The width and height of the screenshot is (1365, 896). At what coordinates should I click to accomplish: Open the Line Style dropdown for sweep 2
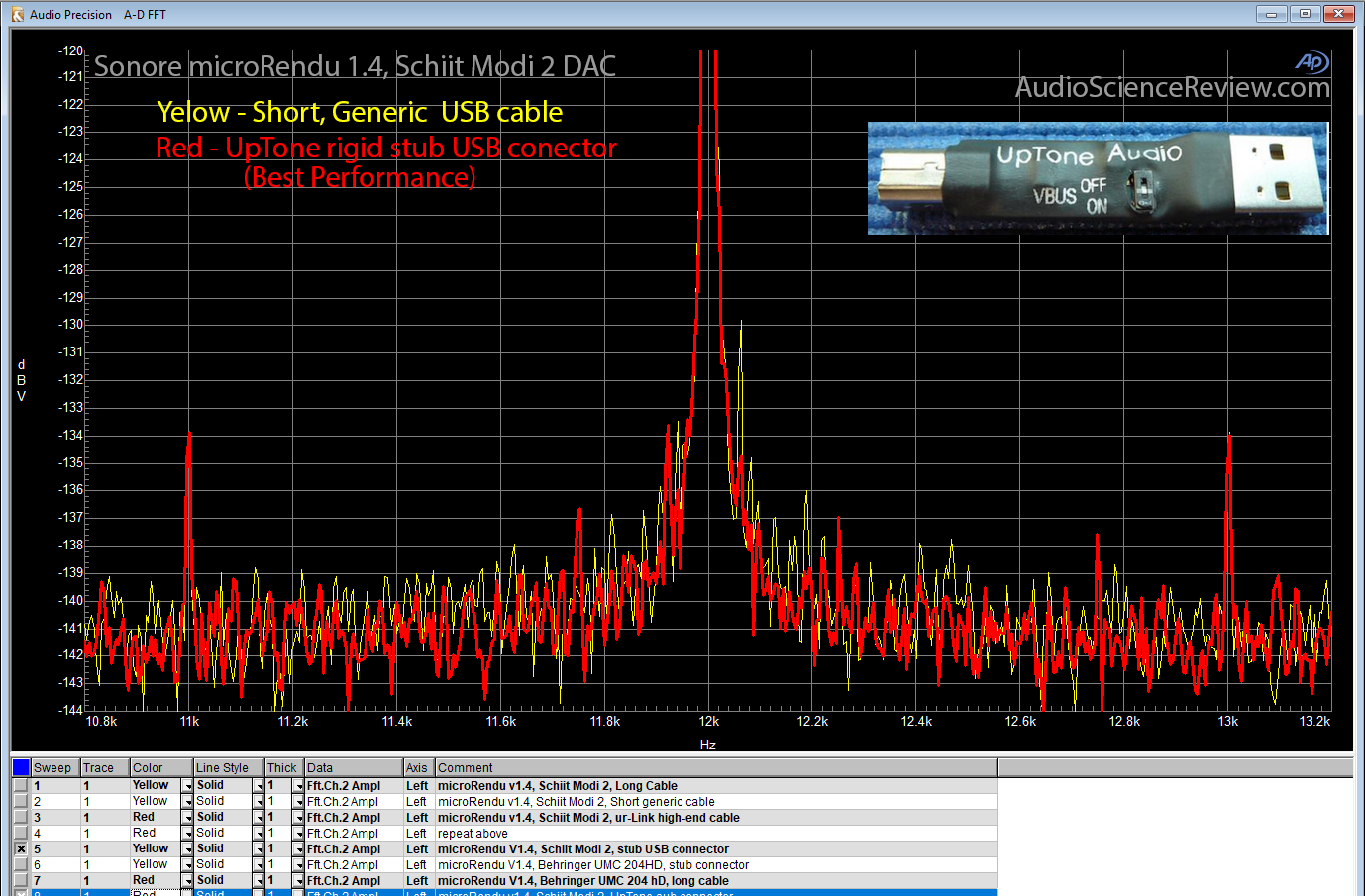tap(259, 801)
